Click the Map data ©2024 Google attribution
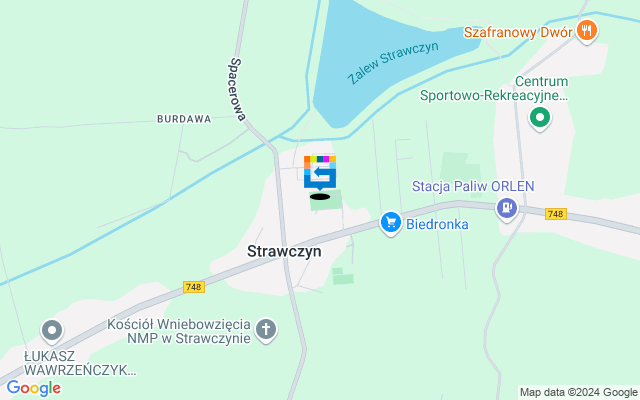The image size is (640, 400). [578, 392]
